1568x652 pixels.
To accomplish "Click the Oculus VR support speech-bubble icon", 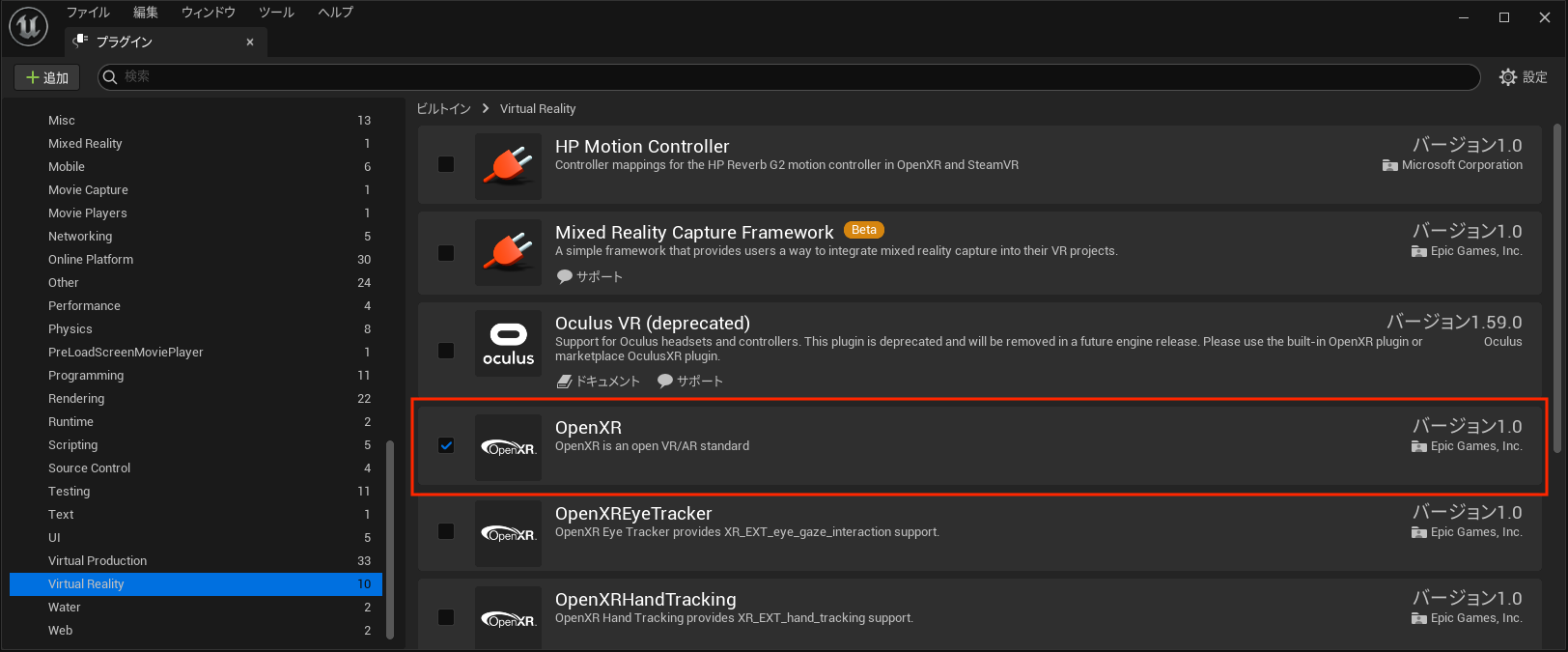I will 665,381.
